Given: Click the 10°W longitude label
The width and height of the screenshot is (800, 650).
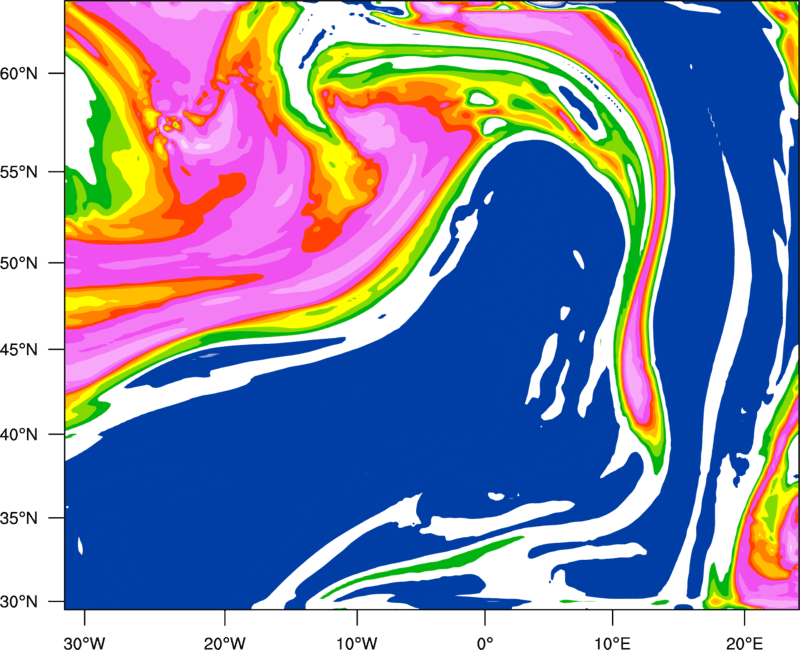Looking at the screenshot, I should click(356, 643).
